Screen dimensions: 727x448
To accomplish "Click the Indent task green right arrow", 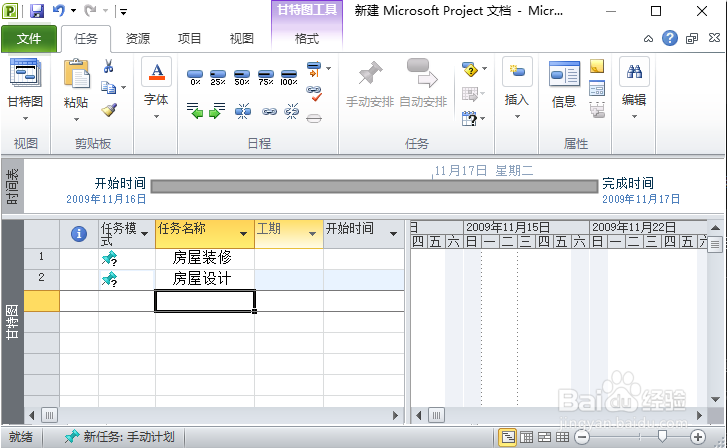I will point(217,111).
